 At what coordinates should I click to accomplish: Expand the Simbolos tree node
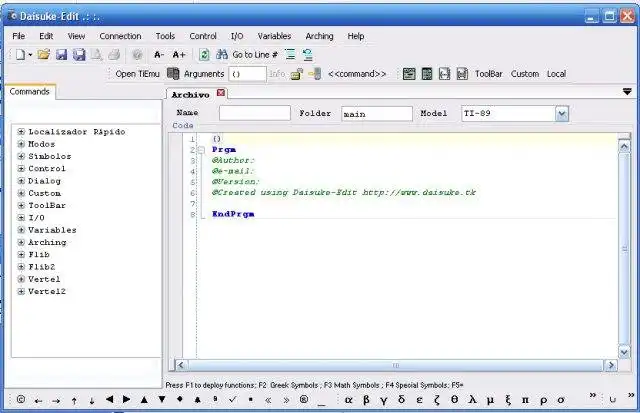coord(21,156)
